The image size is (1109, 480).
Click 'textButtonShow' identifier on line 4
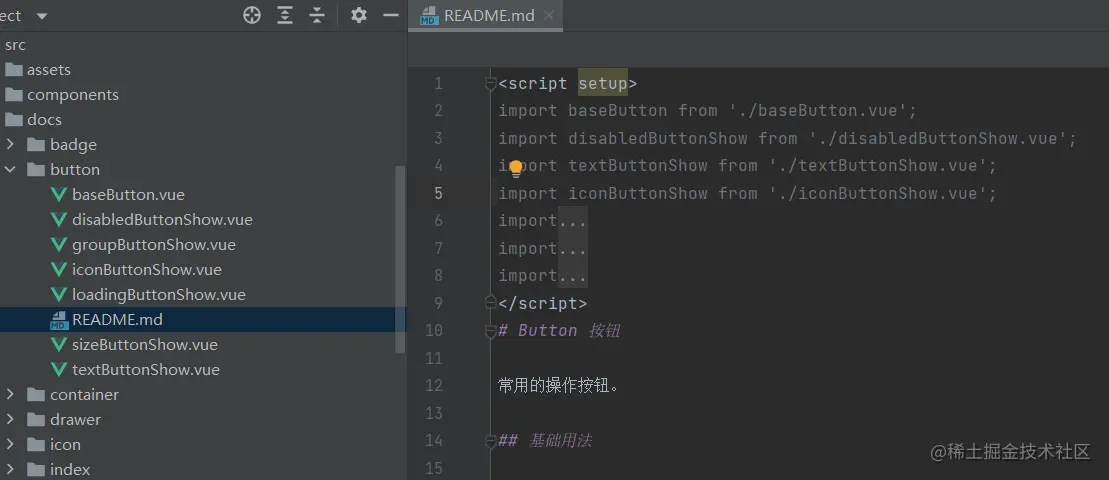[x=637, y=166]
